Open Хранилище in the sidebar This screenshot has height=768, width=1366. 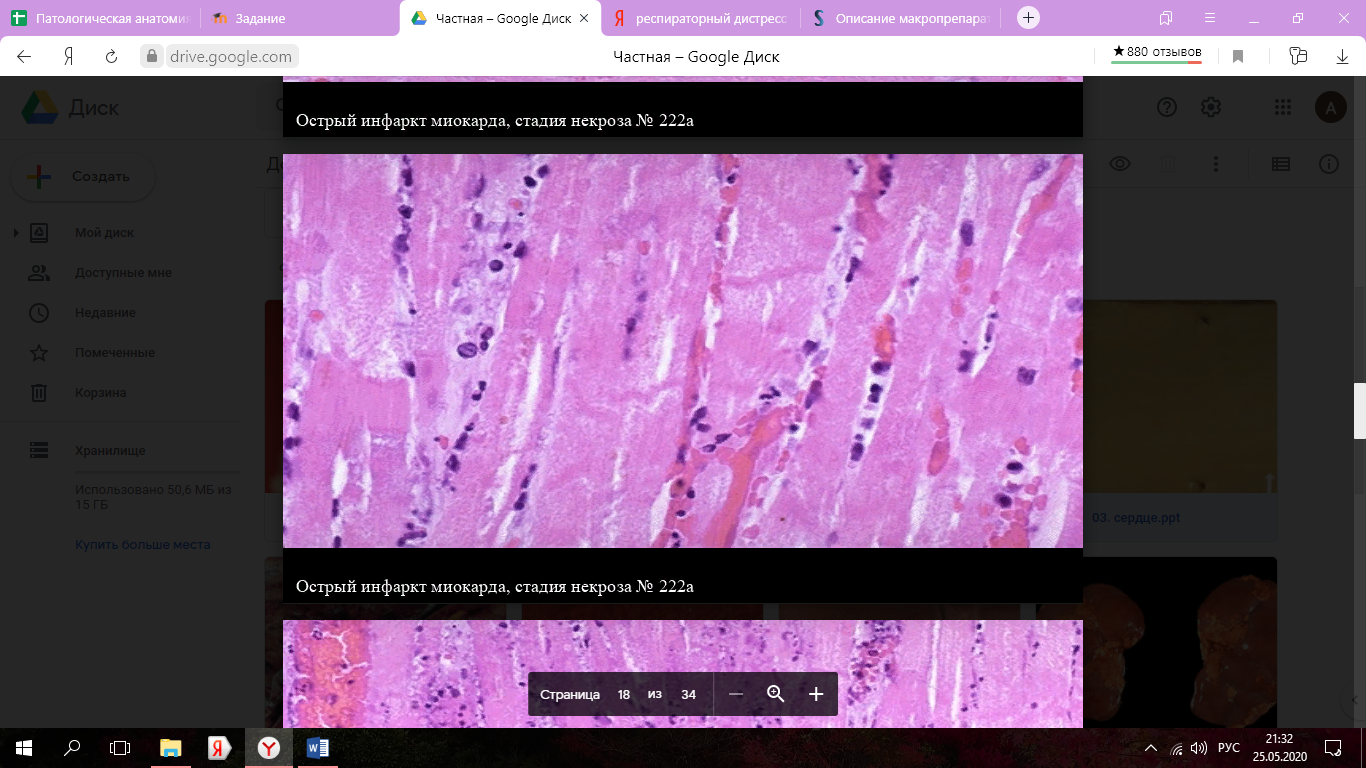[110, 451]
